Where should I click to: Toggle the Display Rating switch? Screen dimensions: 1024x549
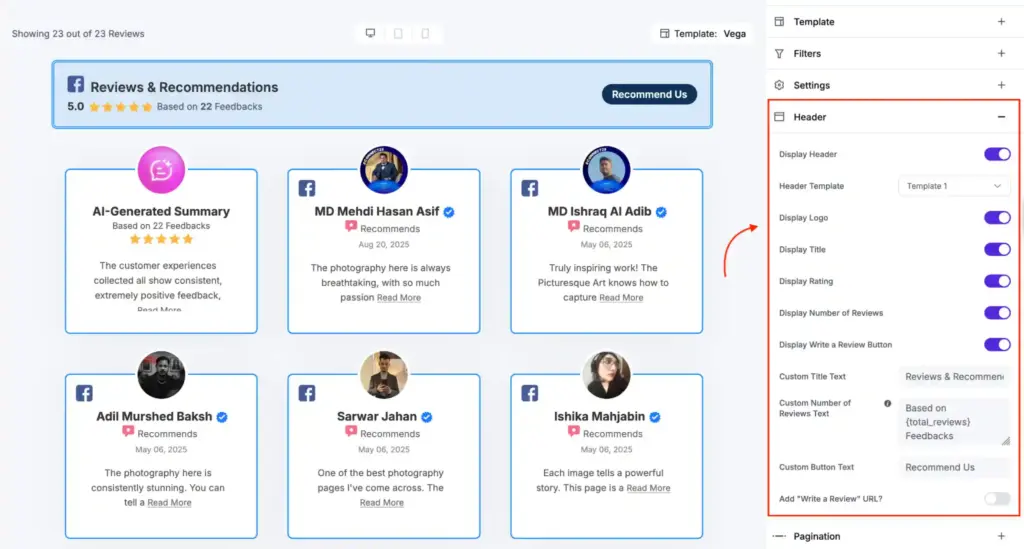coord(997,281)
